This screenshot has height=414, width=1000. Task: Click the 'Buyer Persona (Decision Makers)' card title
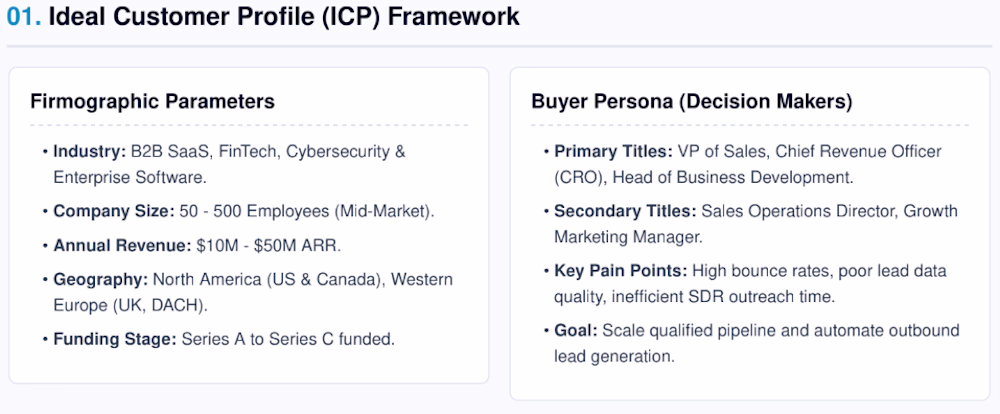click(x=691, y=101)
